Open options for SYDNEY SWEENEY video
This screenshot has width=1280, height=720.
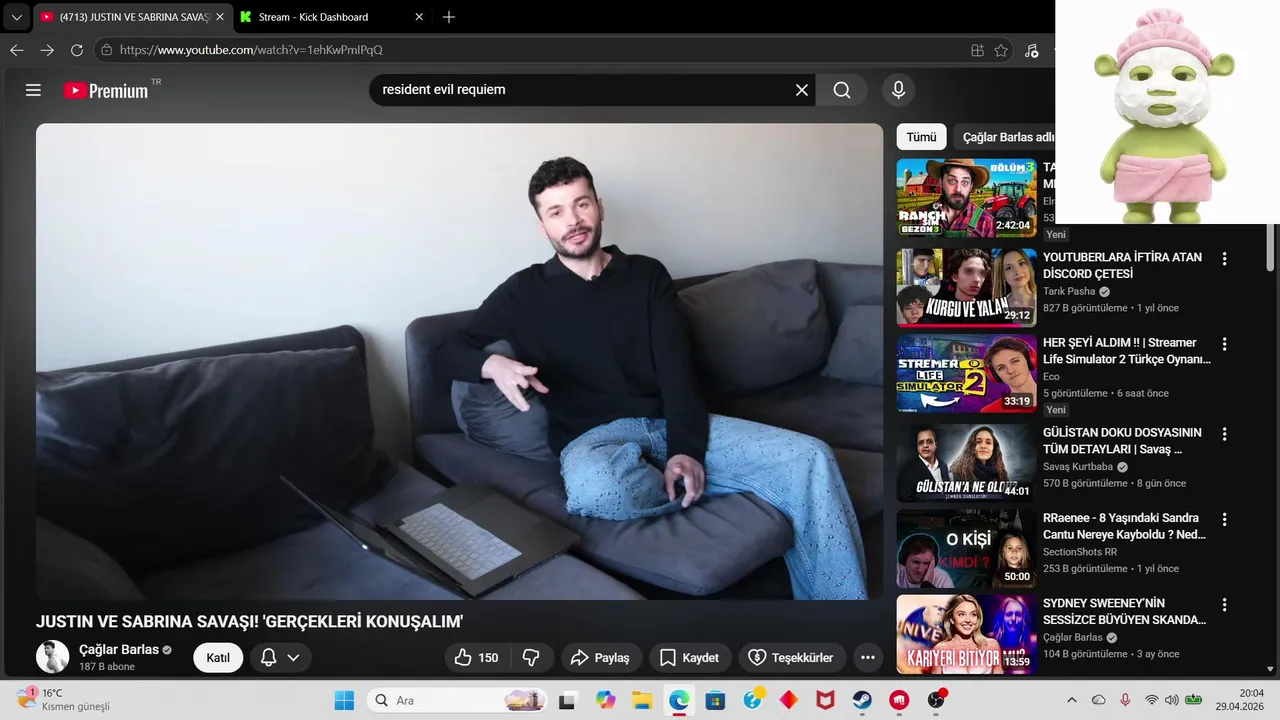[x=1224, y=605]
